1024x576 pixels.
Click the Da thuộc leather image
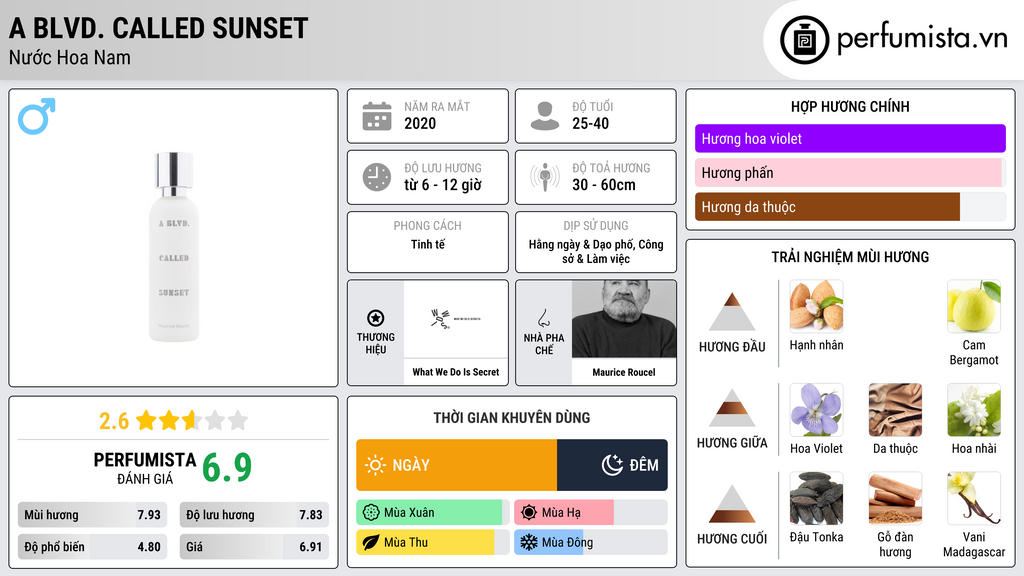coord(895,409)
